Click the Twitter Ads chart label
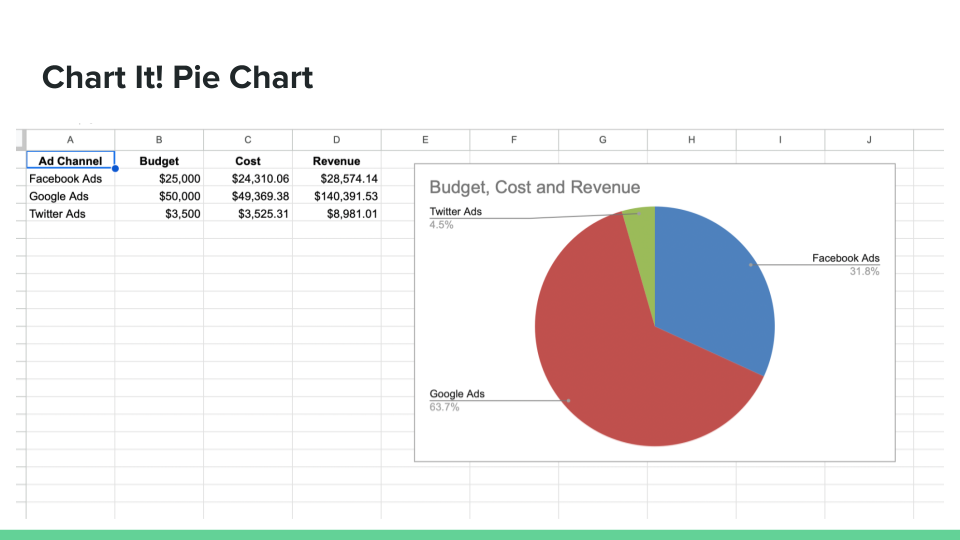The image size is (960, 540). (x=456, y=211)
